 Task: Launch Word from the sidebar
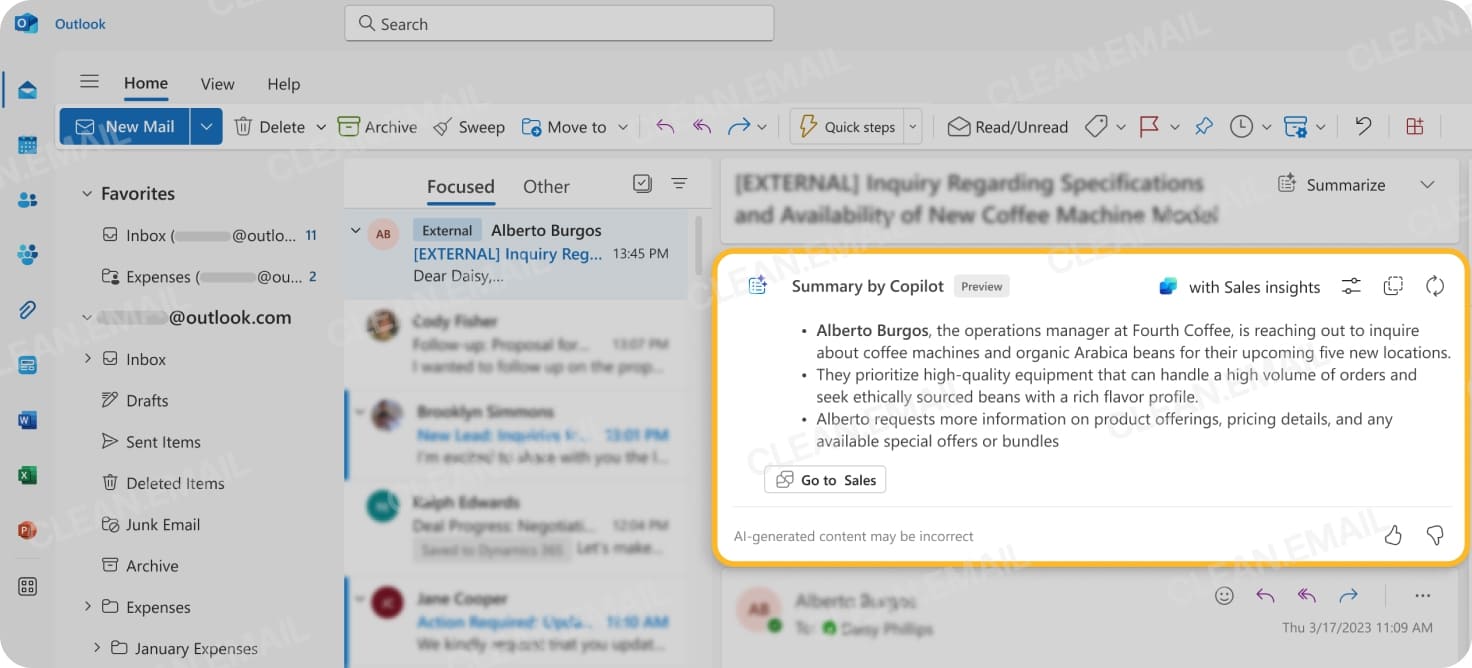click(27, 420)
